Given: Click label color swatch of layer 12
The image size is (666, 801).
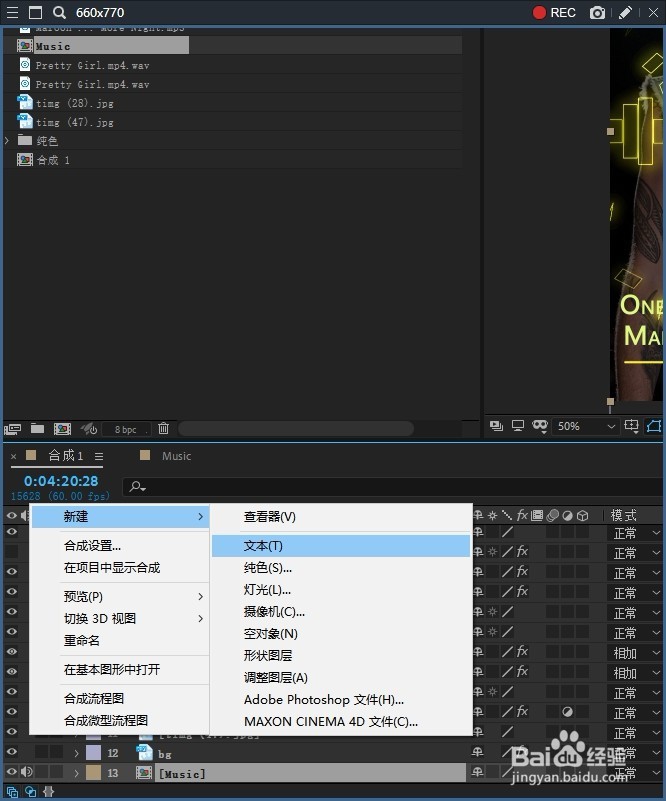Looking at the screenshot, I should [x=93, y=752].
